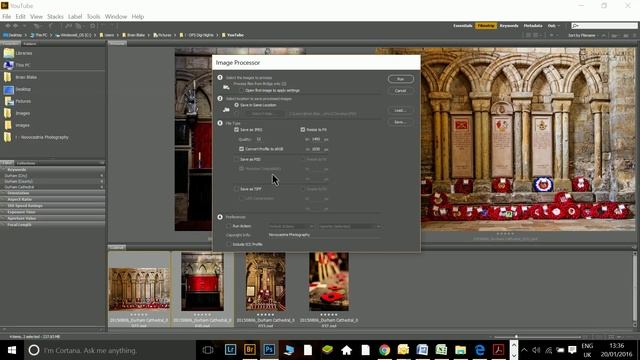This screenshot has width=640, height=360.
Task: Select the Novocastria Photography favorite folder
Action: click(x=36, y=137)
